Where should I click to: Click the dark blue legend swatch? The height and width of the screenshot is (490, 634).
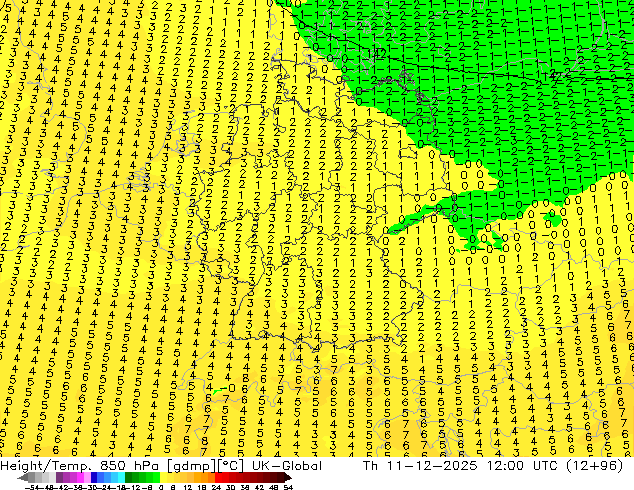(94, 478)
